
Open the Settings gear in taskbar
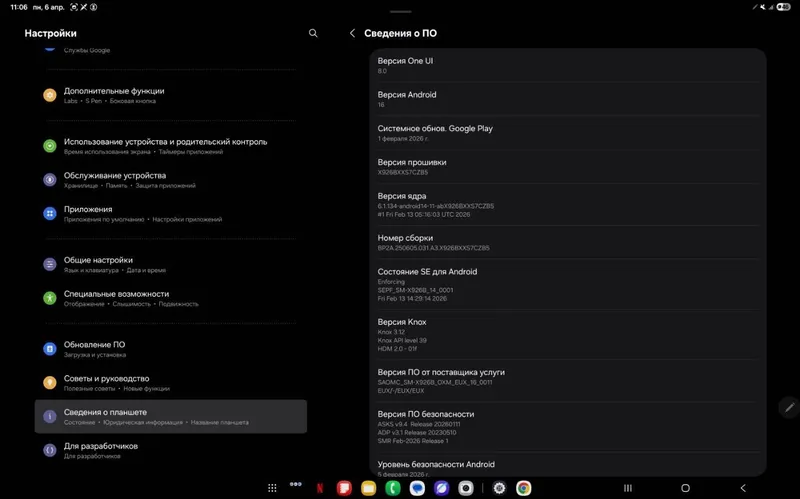[499, 488]
